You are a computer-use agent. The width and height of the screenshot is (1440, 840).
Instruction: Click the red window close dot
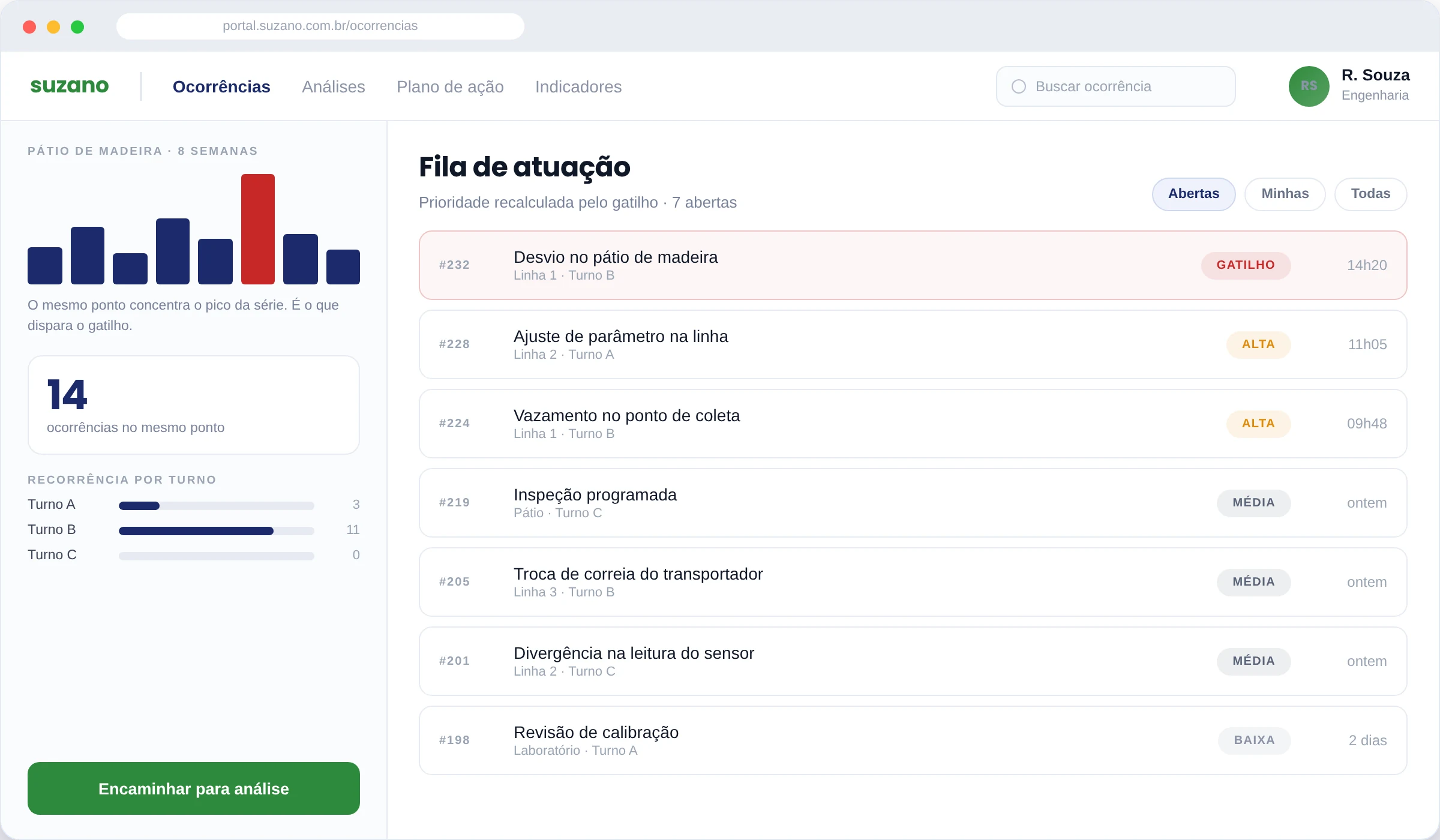tap(29, 26)
